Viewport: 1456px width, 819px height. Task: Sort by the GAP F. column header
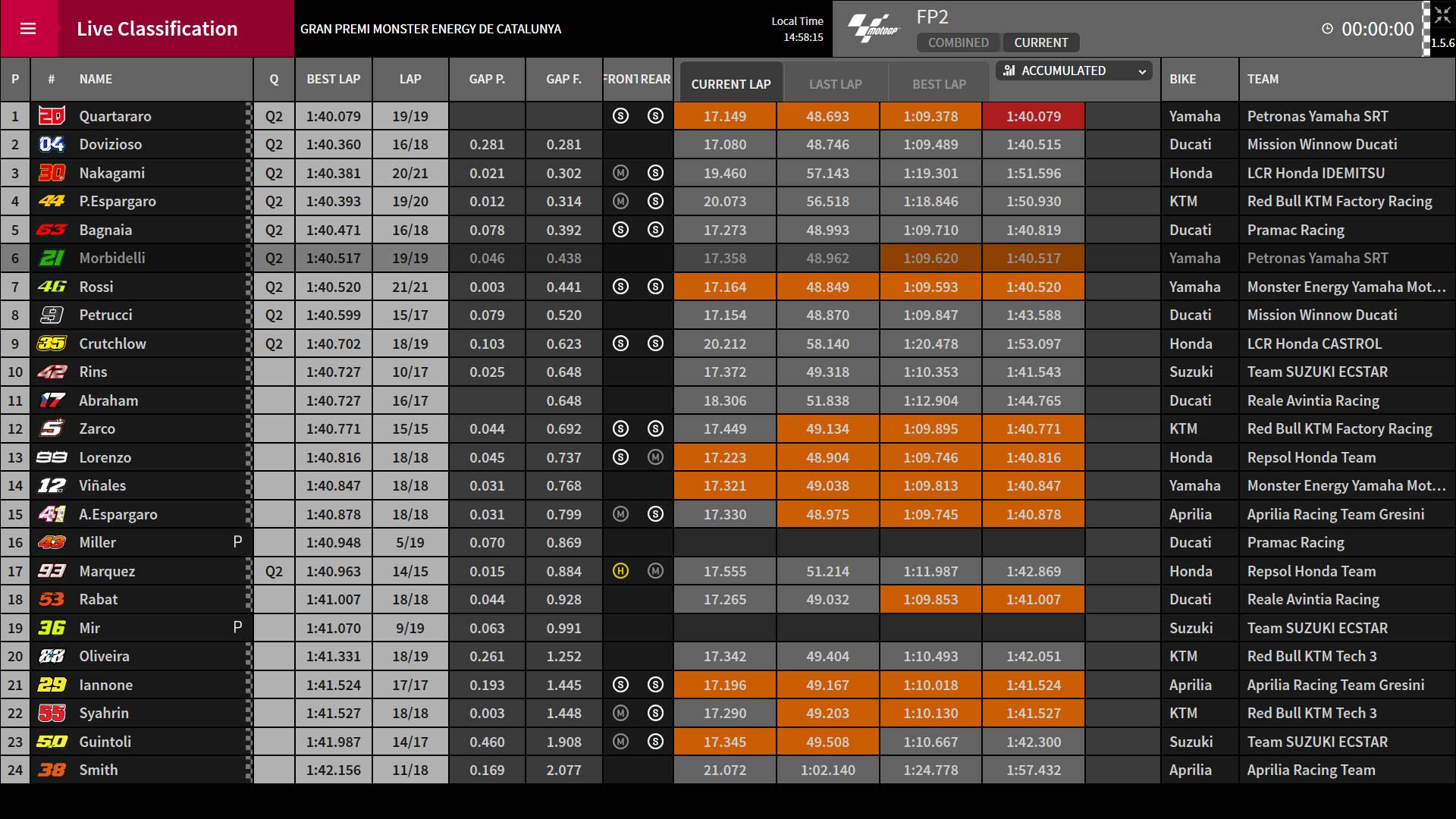click(x=564, y=79)
